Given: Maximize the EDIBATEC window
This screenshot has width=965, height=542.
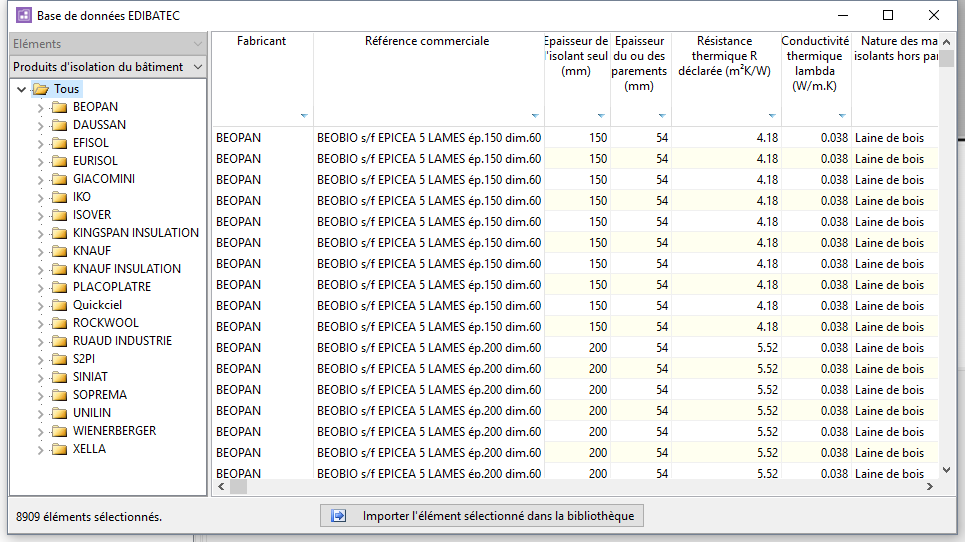Looking at the screenshot, I should (888, 15).
